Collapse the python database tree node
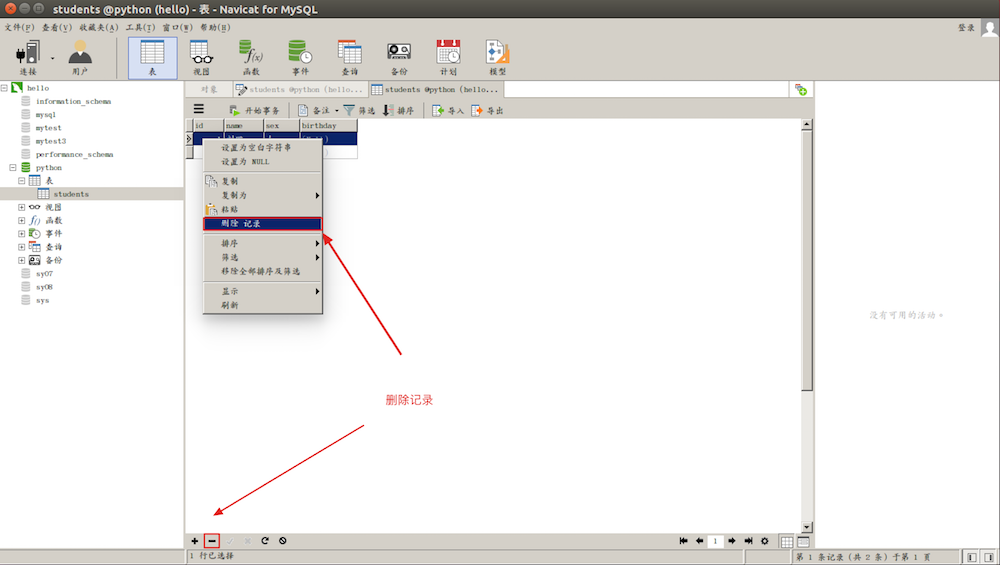This screenshot has width=1000, height=565. tap(13, 168)
